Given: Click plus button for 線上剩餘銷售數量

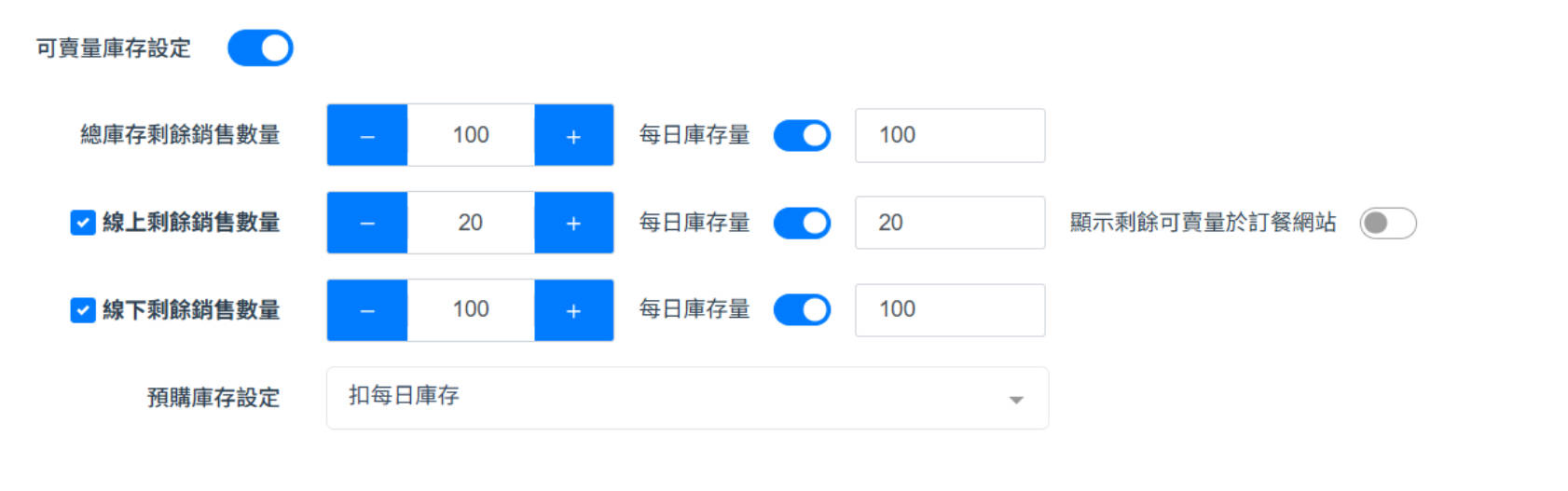Looking at the screenshot, I should point(573,224).
